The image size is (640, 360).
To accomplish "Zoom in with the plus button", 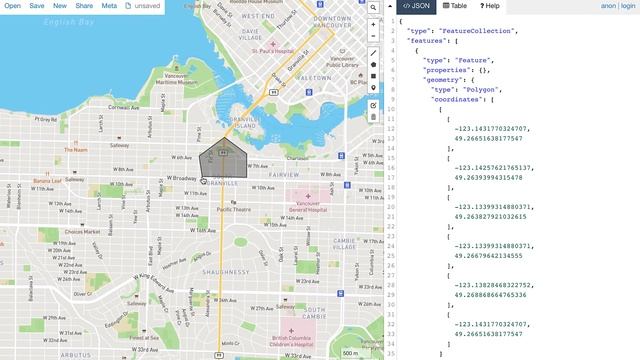I will click(373, 24).
